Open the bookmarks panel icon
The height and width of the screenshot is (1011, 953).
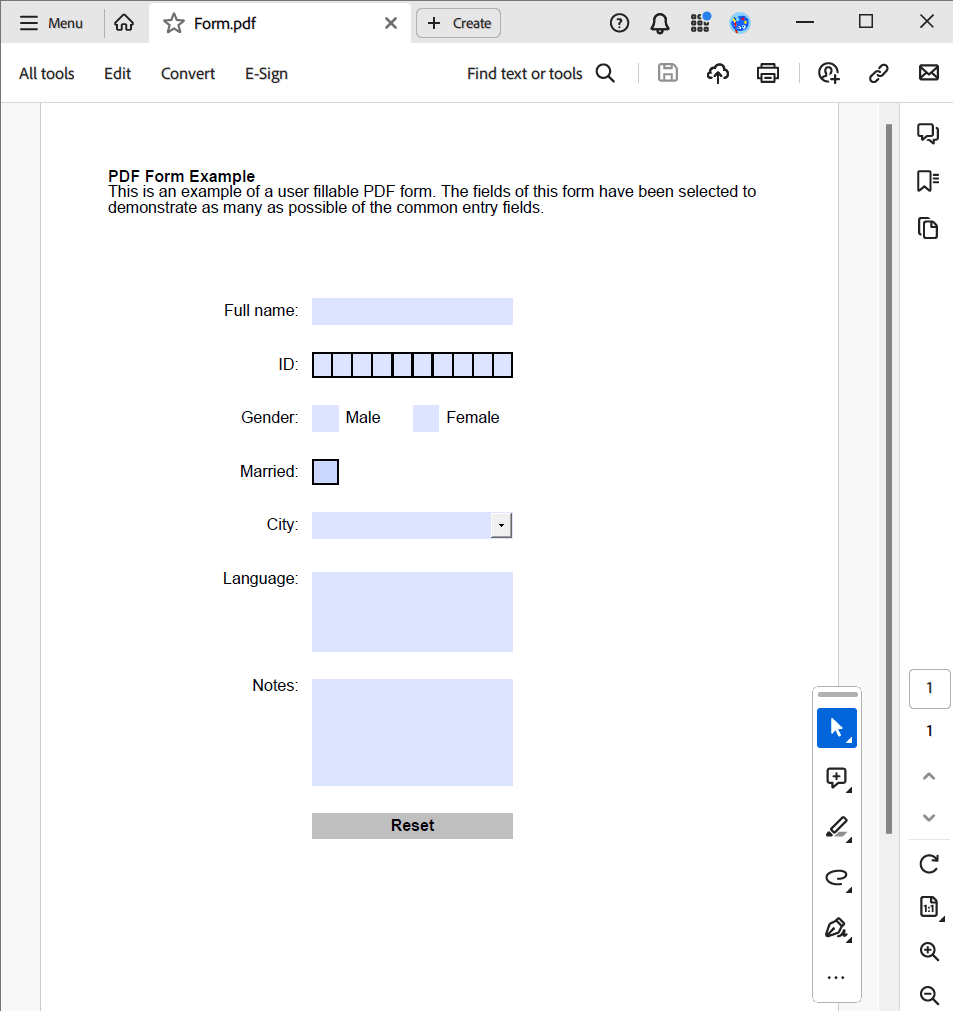coord(928,181)
